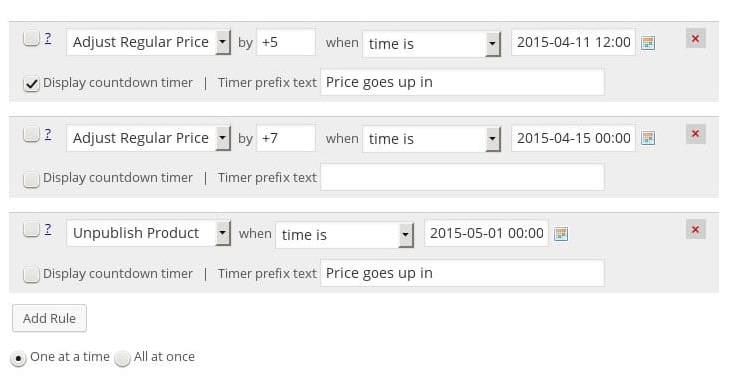This screenshot has height=377, width=736.
Task: Remove the Unpublish Product rule
Action: pos(696,229)
